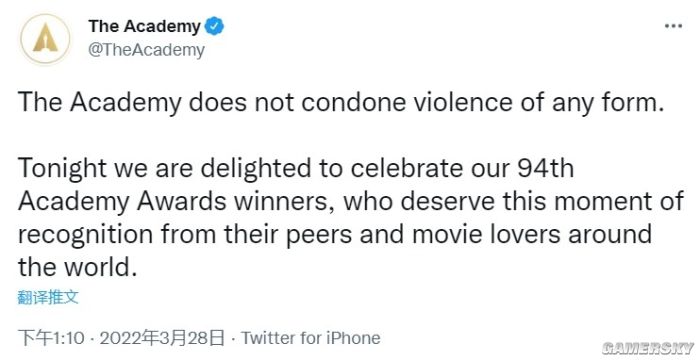Screen dimensions: 700x360
Task: Open the 下午1:10 timestamp link
Action: pyautogui.click(x=51, y=338)
